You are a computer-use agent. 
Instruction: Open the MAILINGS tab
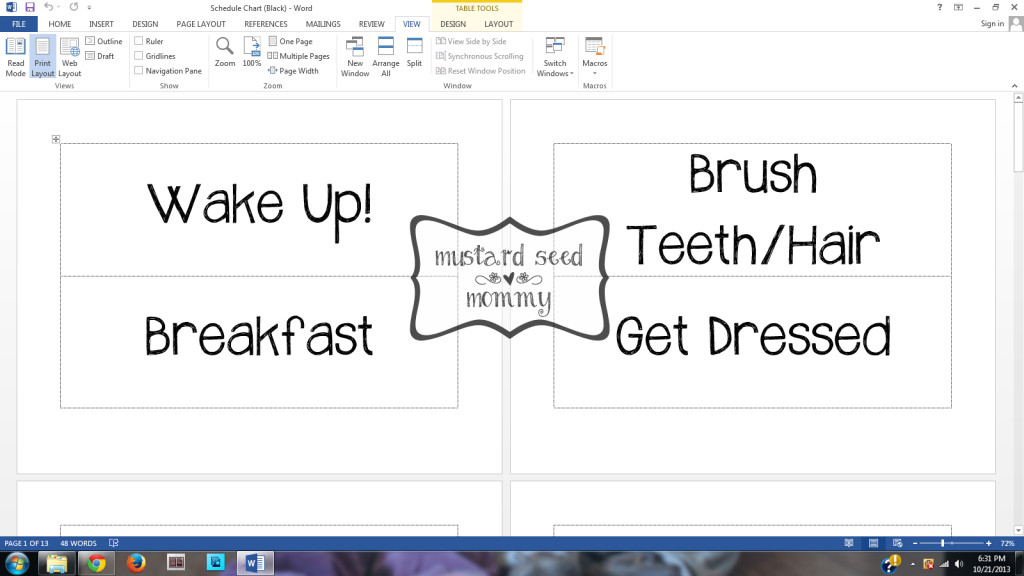pos(323,24)
